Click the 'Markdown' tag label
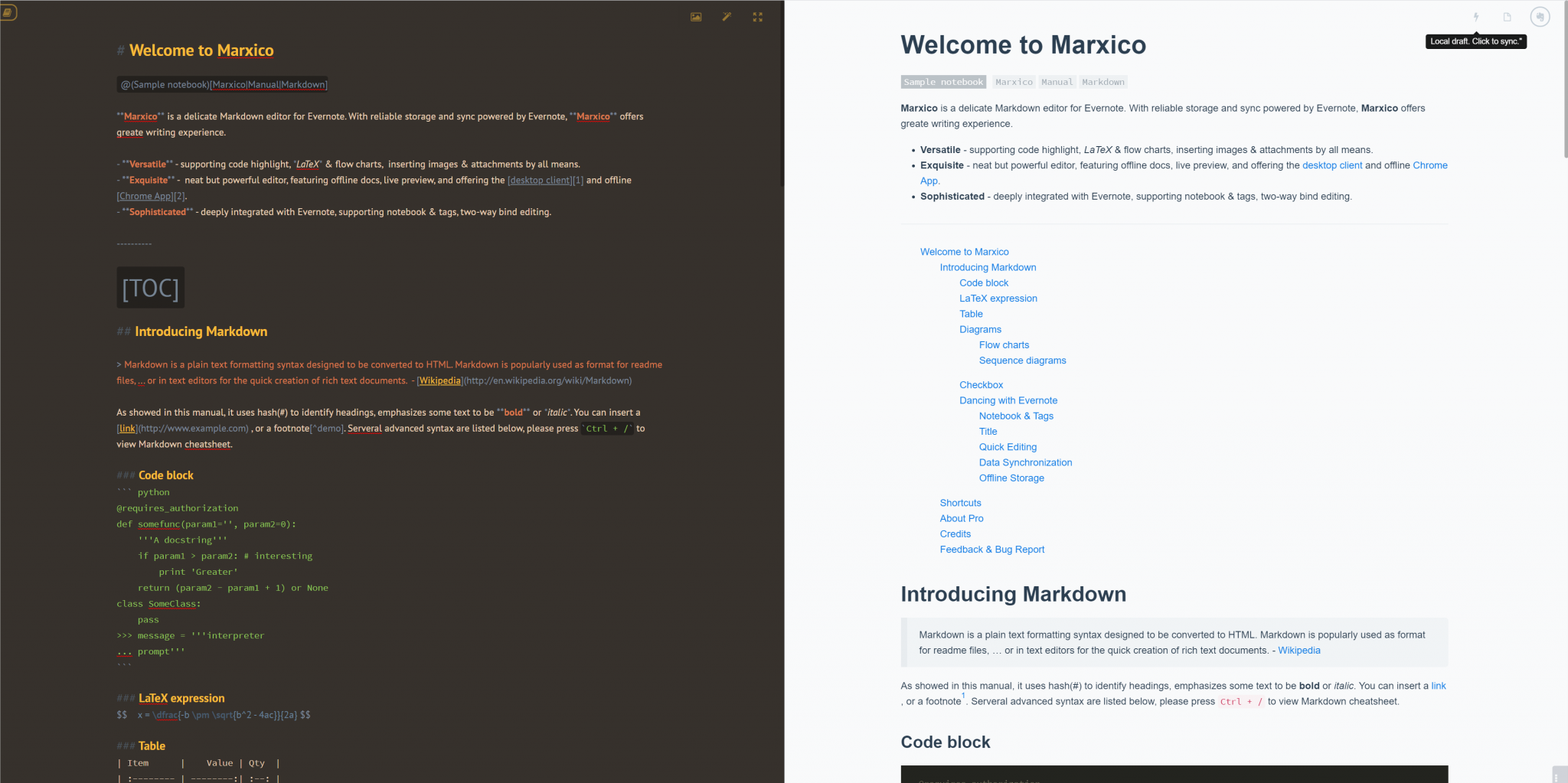1568x783 pixels. point(1103,82)
